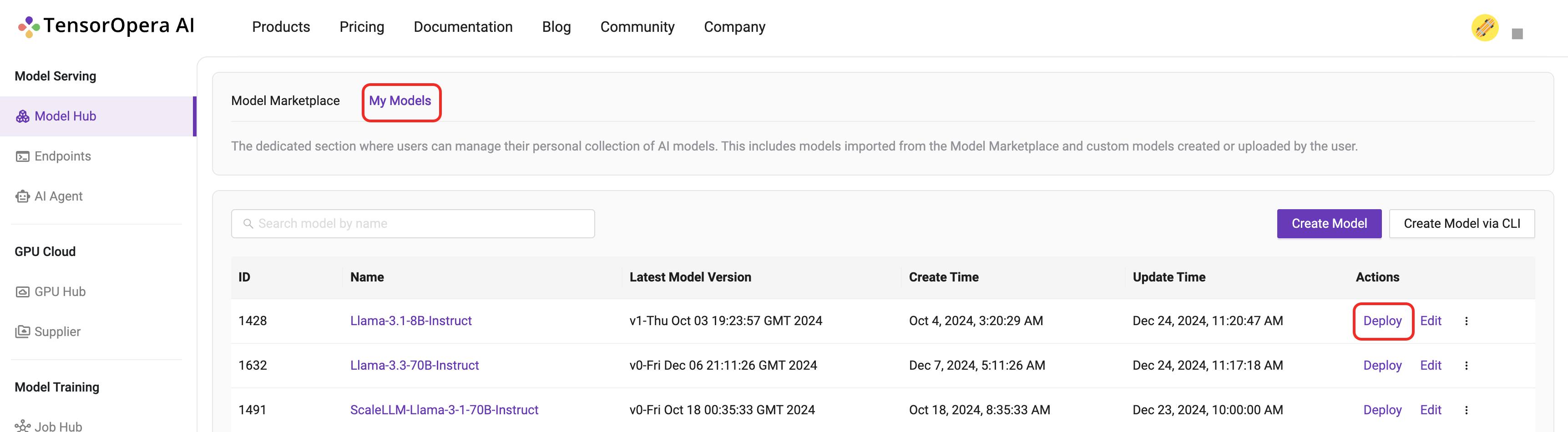The image size is (1568, 432).
Task: Click the Model Serving section heading
Action: coord(56,76)
